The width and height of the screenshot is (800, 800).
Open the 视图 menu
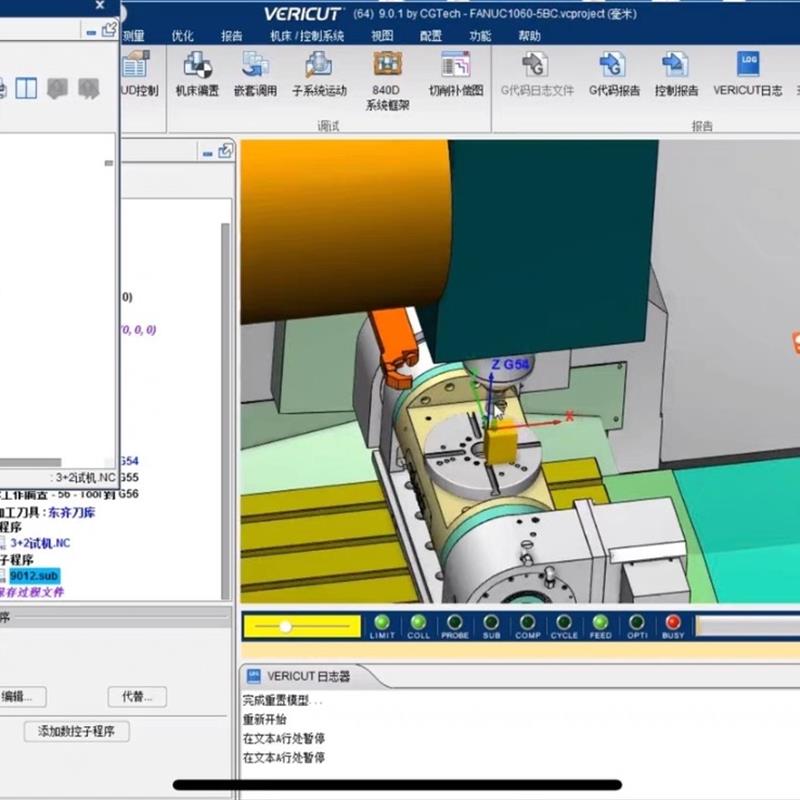coord(382,36)
